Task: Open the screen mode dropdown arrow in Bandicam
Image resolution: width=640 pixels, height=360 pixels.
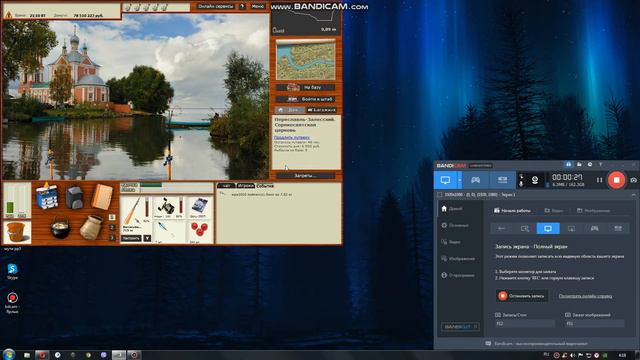Action: click(460, 180)
